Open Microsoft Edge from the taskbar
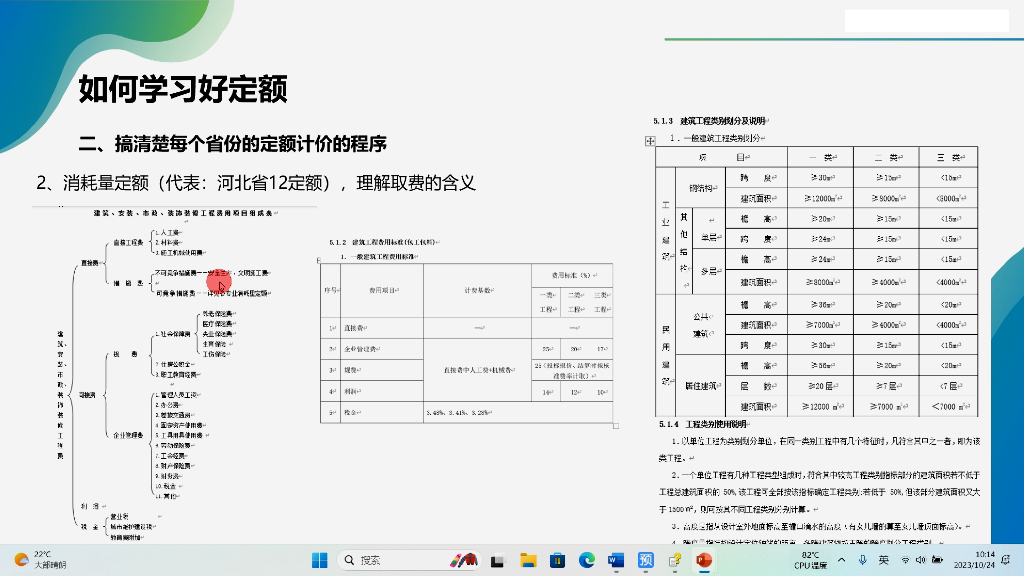This screenshot has height=576, width=1024. coord(587,560)
